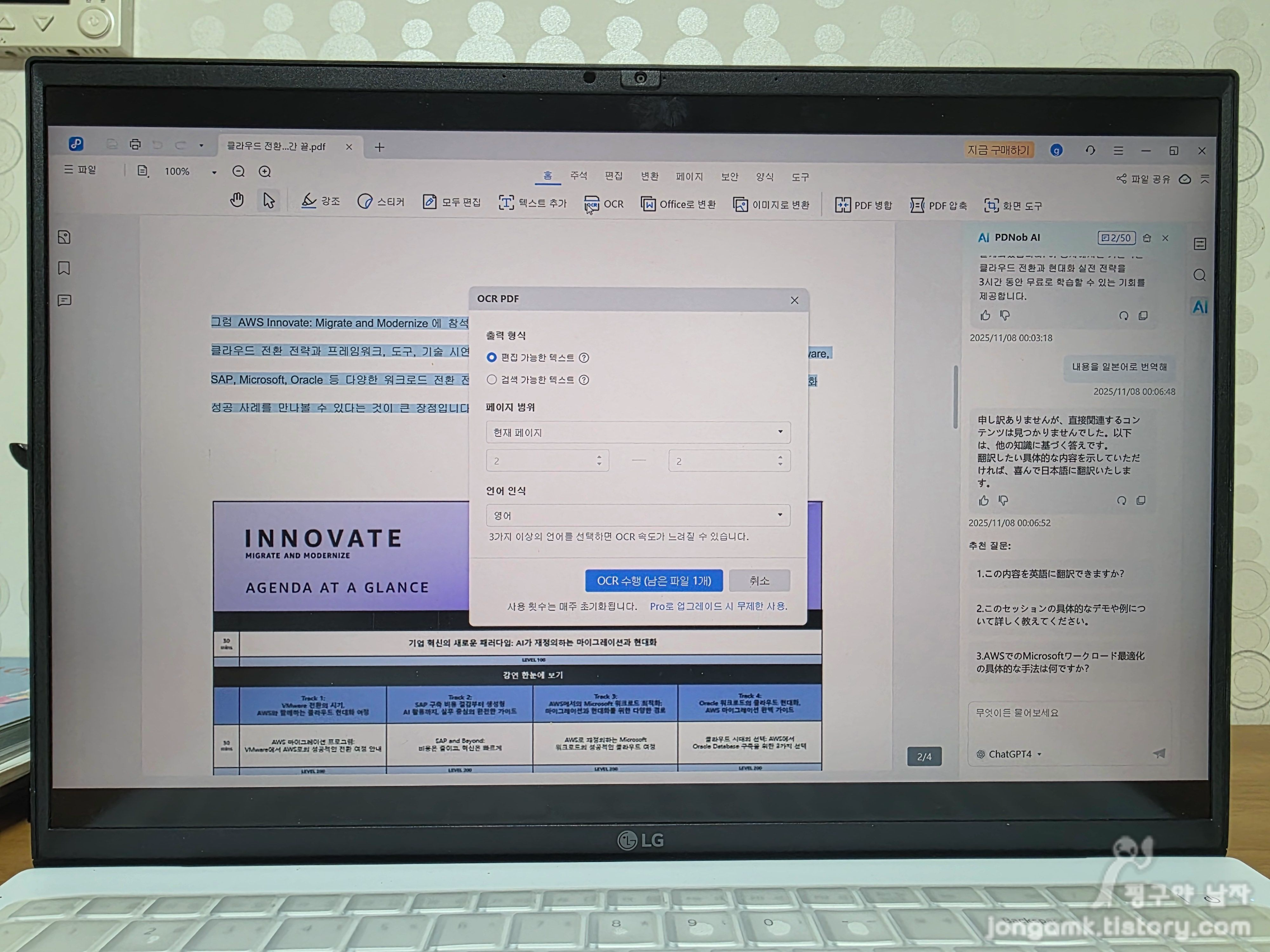Click the search icon in right sidebar

[x=1199, y=275]
